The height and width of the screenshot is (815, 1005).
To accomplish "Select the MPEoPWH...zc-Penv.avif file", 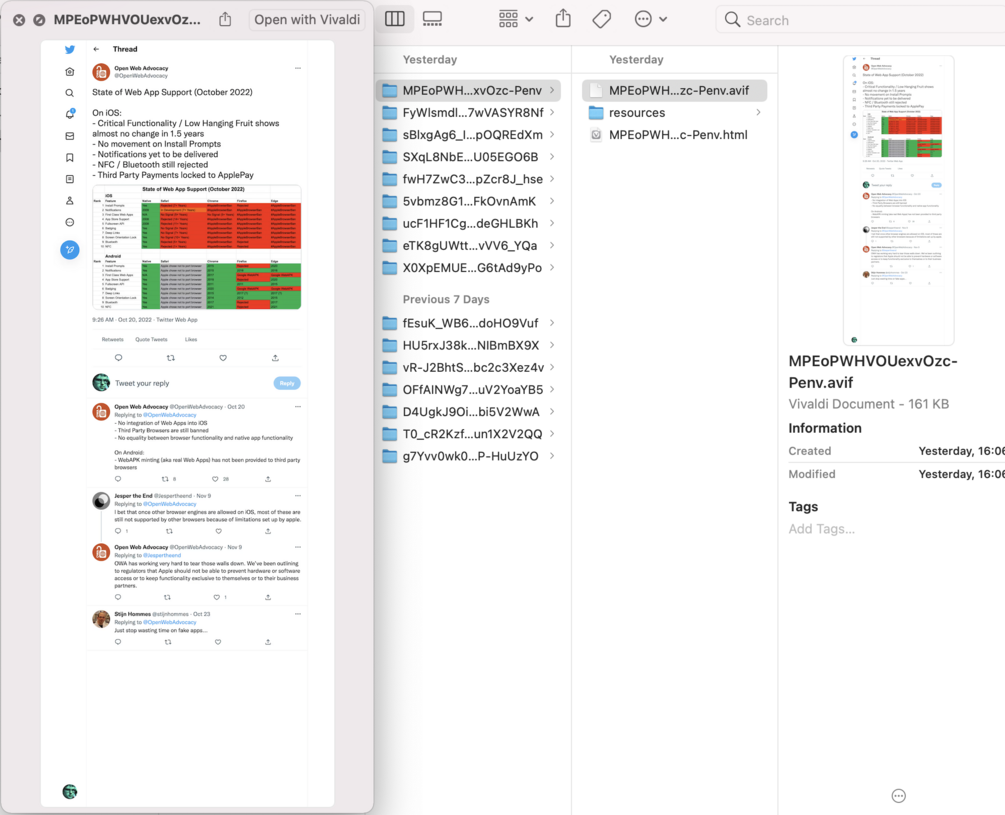I will (x=675, y=90).
